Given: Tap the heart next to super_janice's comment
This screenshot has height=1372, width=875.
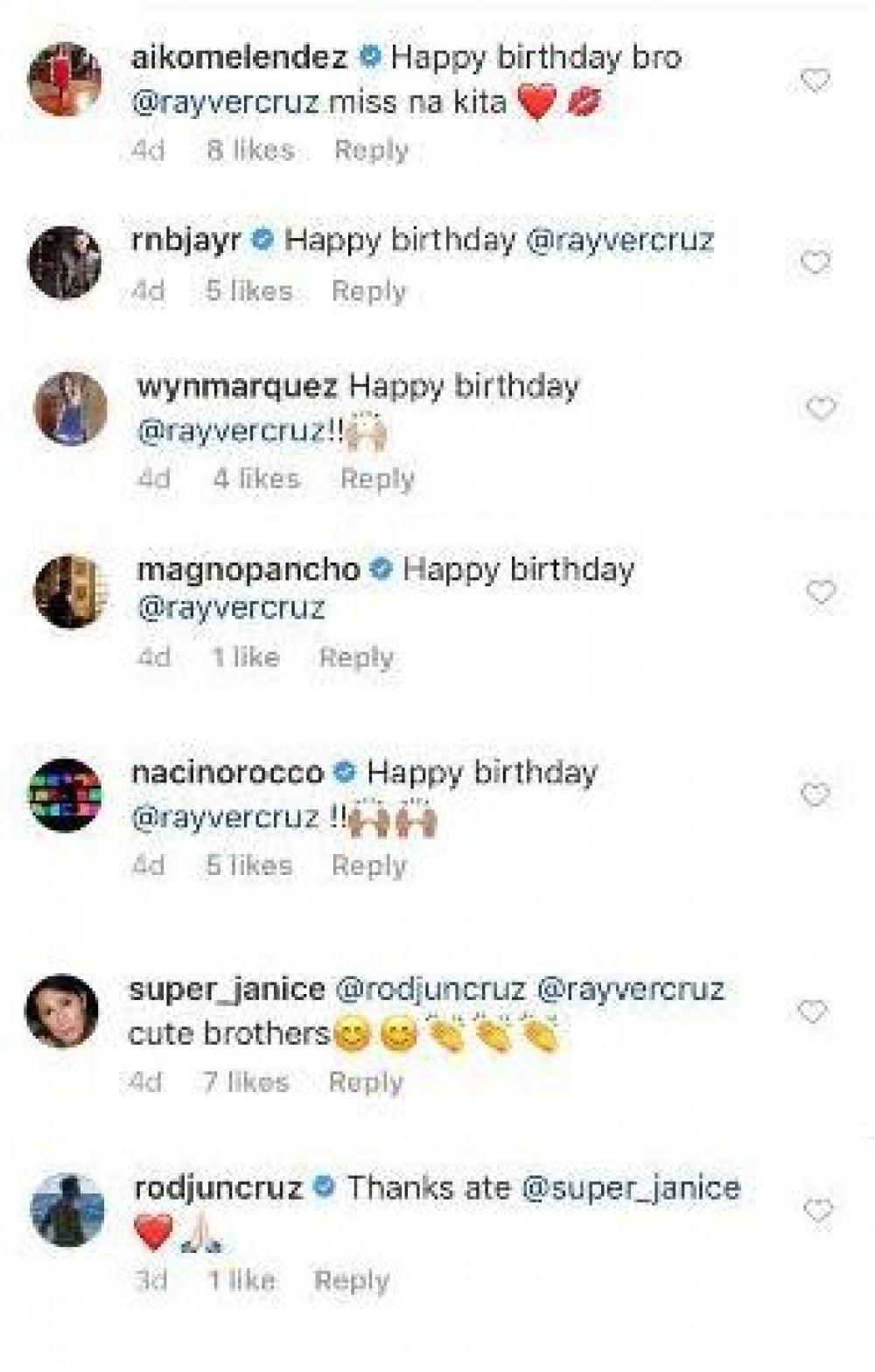Looking at the screenshot, I should [813, 1011].
